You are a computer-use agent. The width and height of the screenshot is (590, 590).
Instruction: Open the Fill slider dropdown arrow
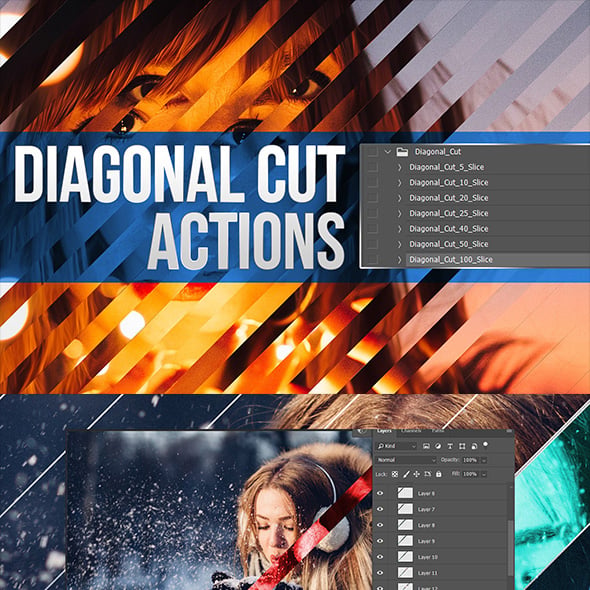pyautogui.click(x=484, y=474)
